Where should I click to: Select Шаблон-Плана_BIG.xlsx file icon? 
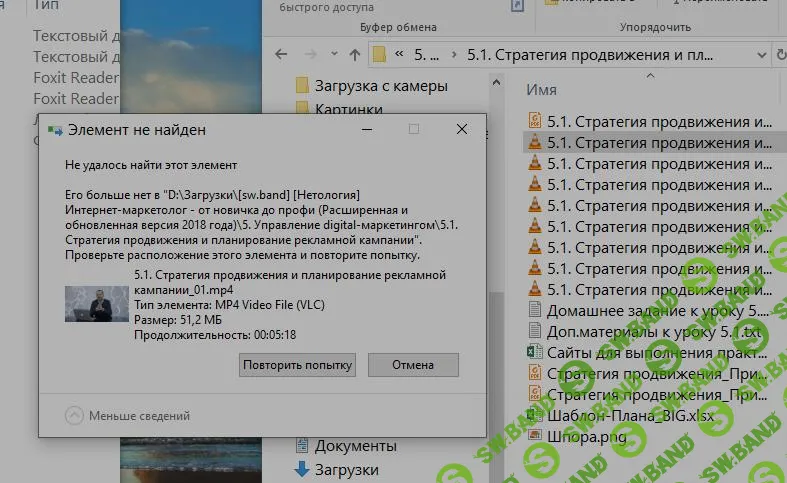[x=535, y=415]
